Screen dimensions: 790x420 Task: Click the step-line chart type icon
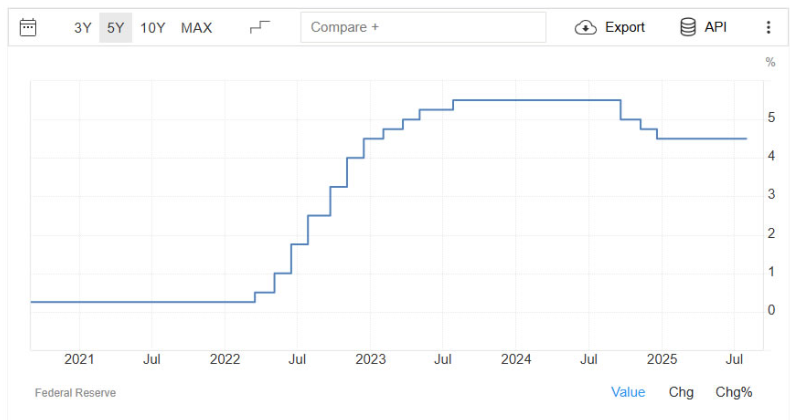pyautogui.click(x=260, y=27)
